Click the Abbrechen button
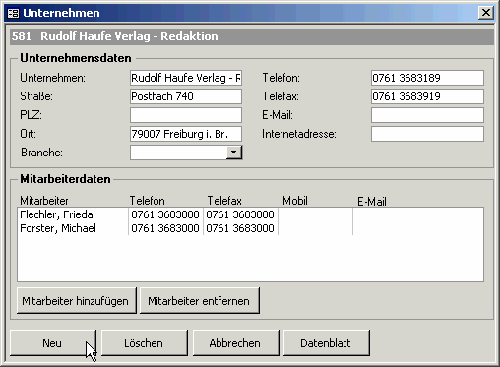Viewport: 500px width, 367px height. point(236,343)
